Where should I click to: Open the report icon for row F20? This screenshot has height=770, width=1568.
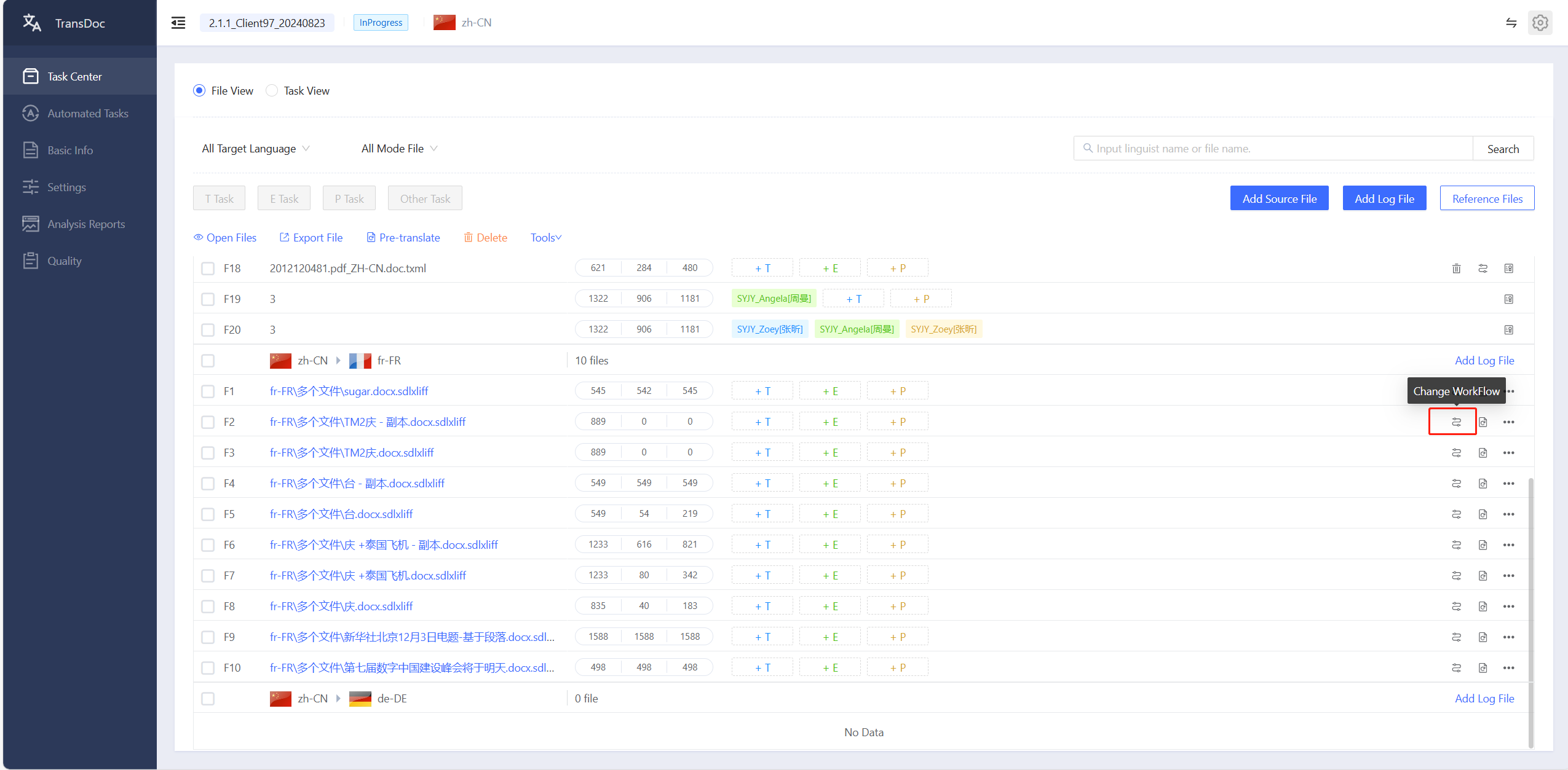click(x=1508, y=329)
